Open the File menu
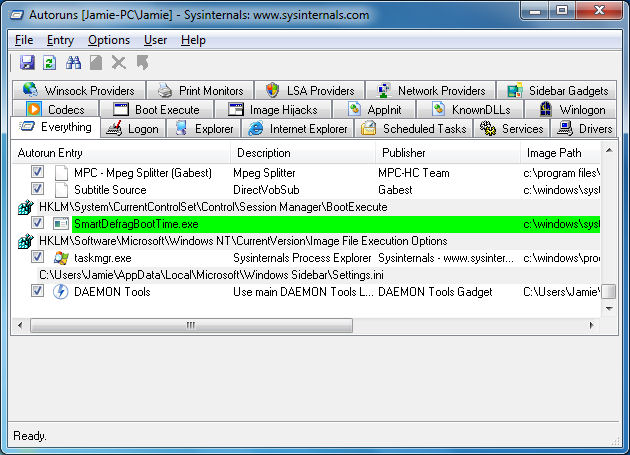Viewport: 630px width, 455px height. 24,40
